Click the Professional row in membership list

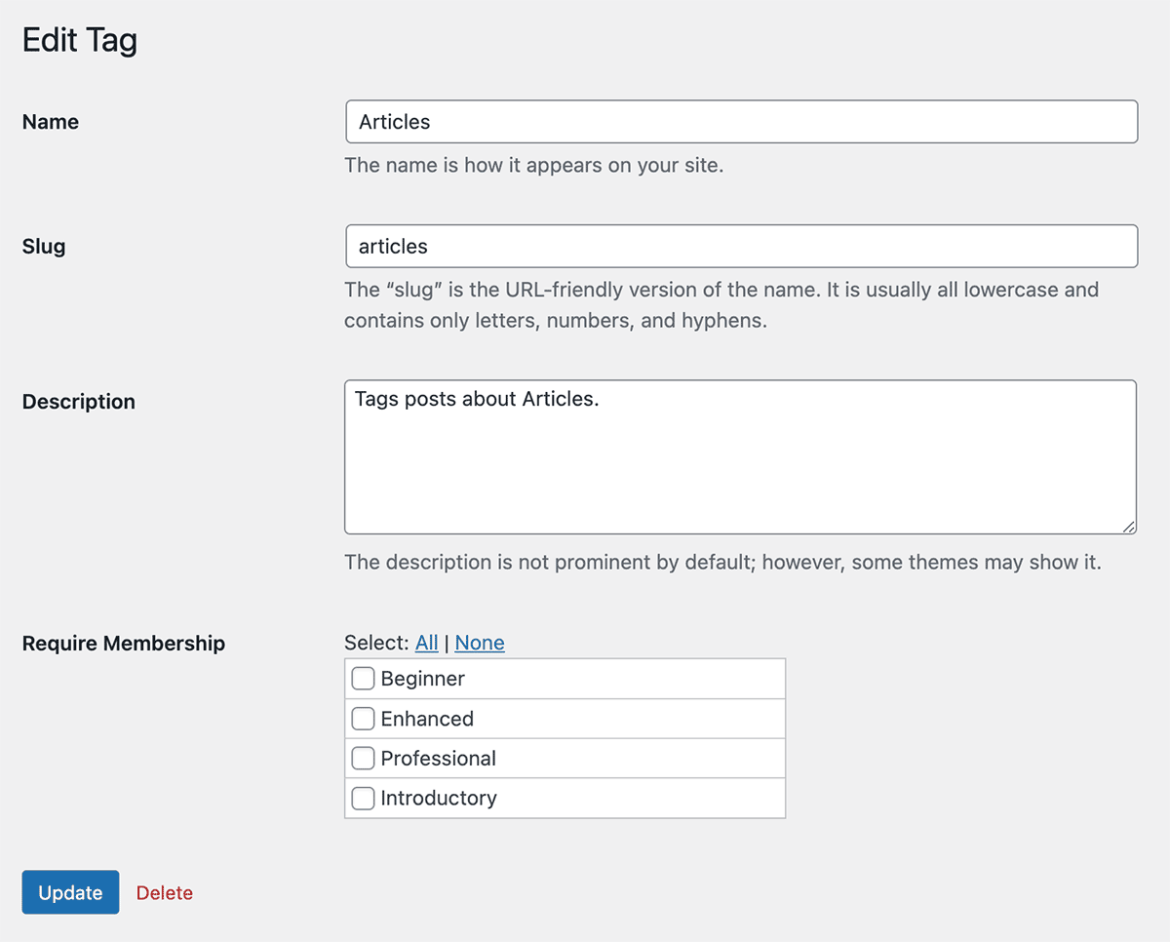[437, 758]
